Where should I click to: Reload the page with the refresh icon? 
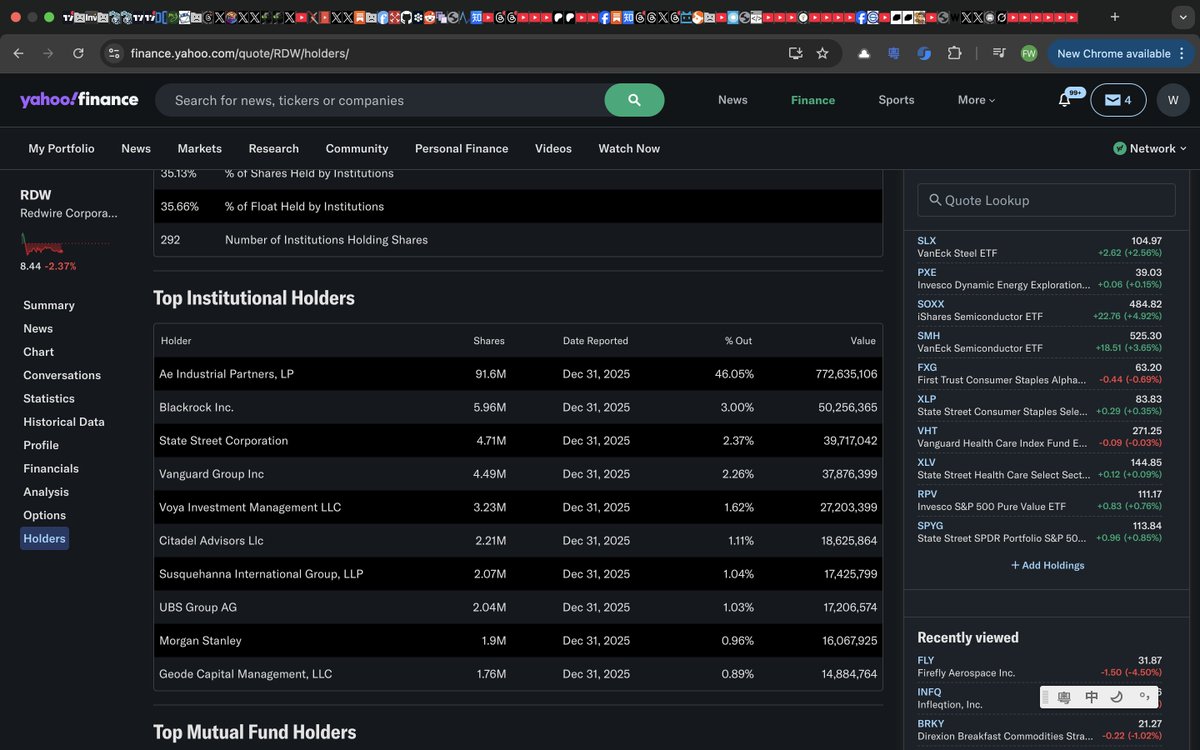click(x=78, y=53)
